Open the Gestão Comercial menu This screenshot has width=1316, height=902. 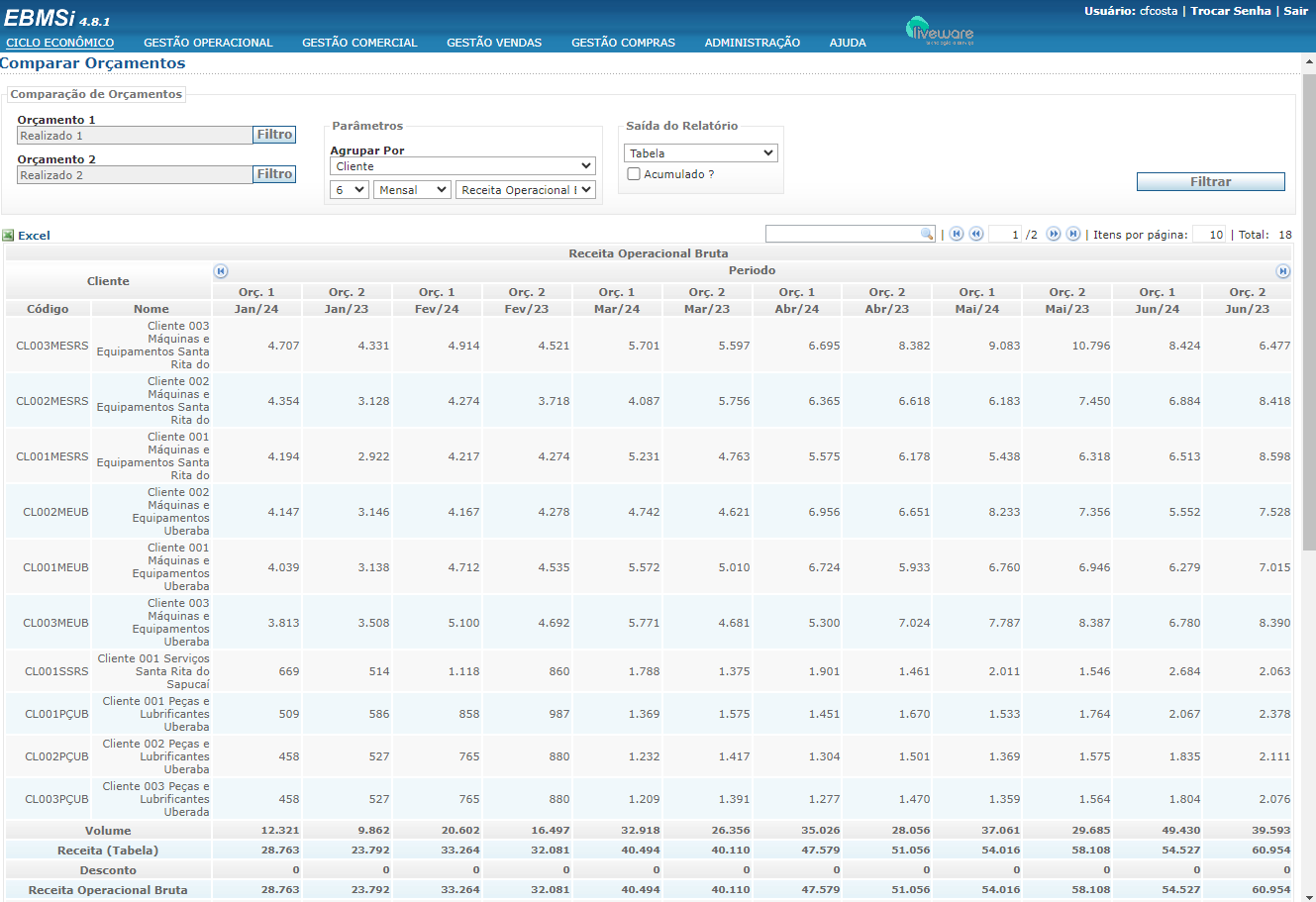coord(359,43)
